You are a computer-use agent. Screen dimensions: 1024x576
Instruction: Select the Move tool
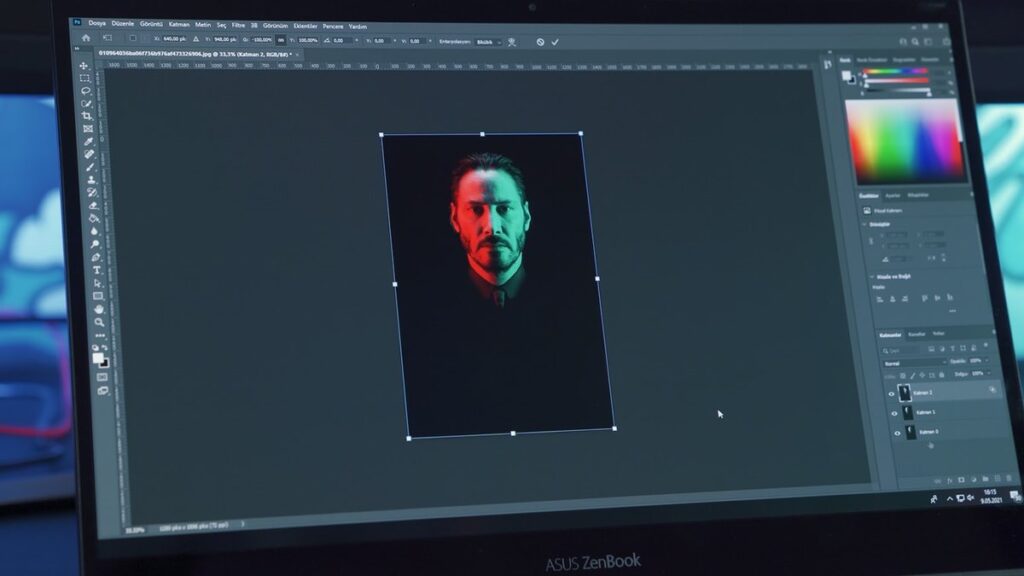click(84, 65)
